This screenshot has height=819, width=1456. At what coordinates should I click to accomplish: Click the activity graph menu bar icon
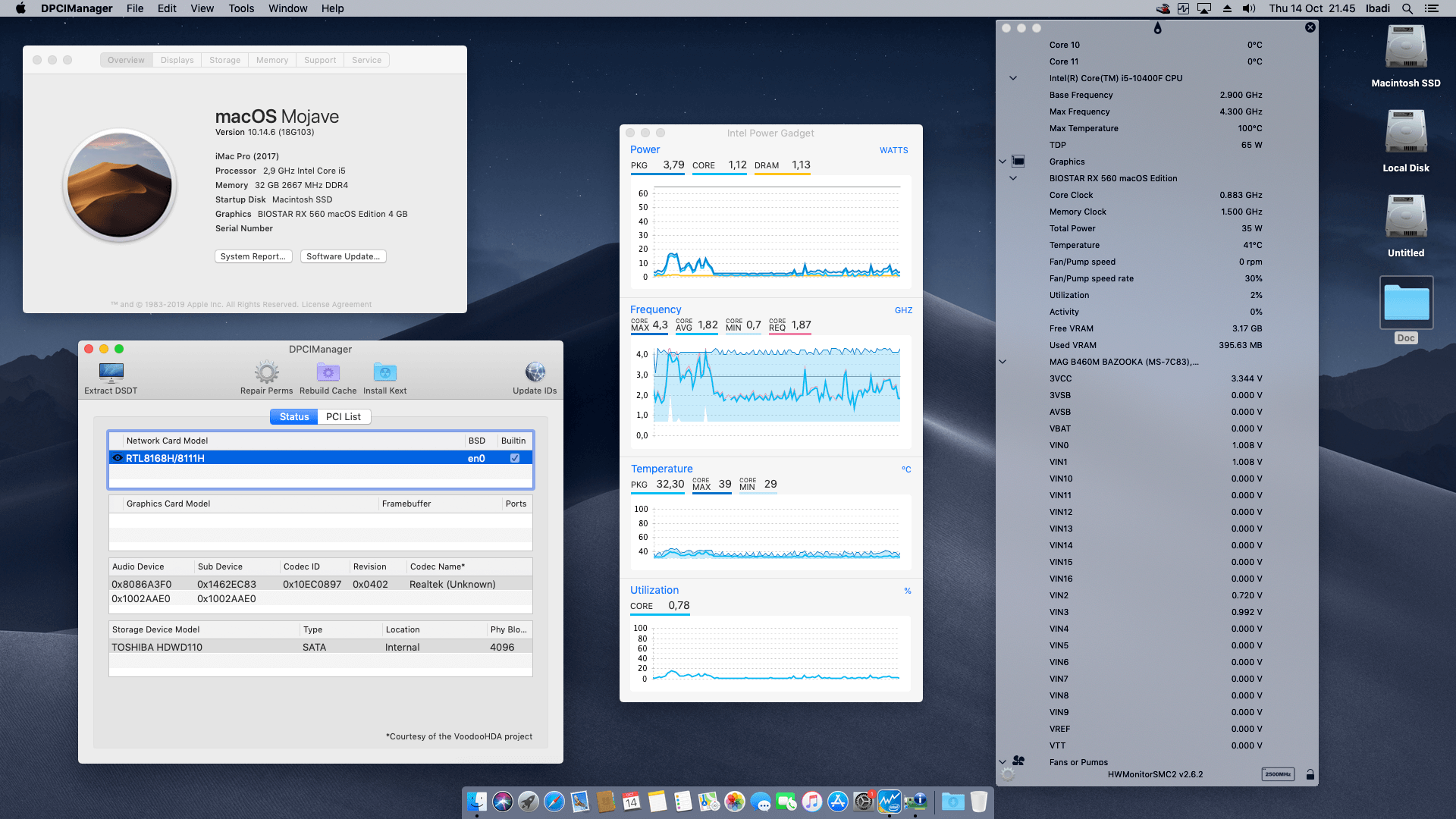pos(1183,8)
